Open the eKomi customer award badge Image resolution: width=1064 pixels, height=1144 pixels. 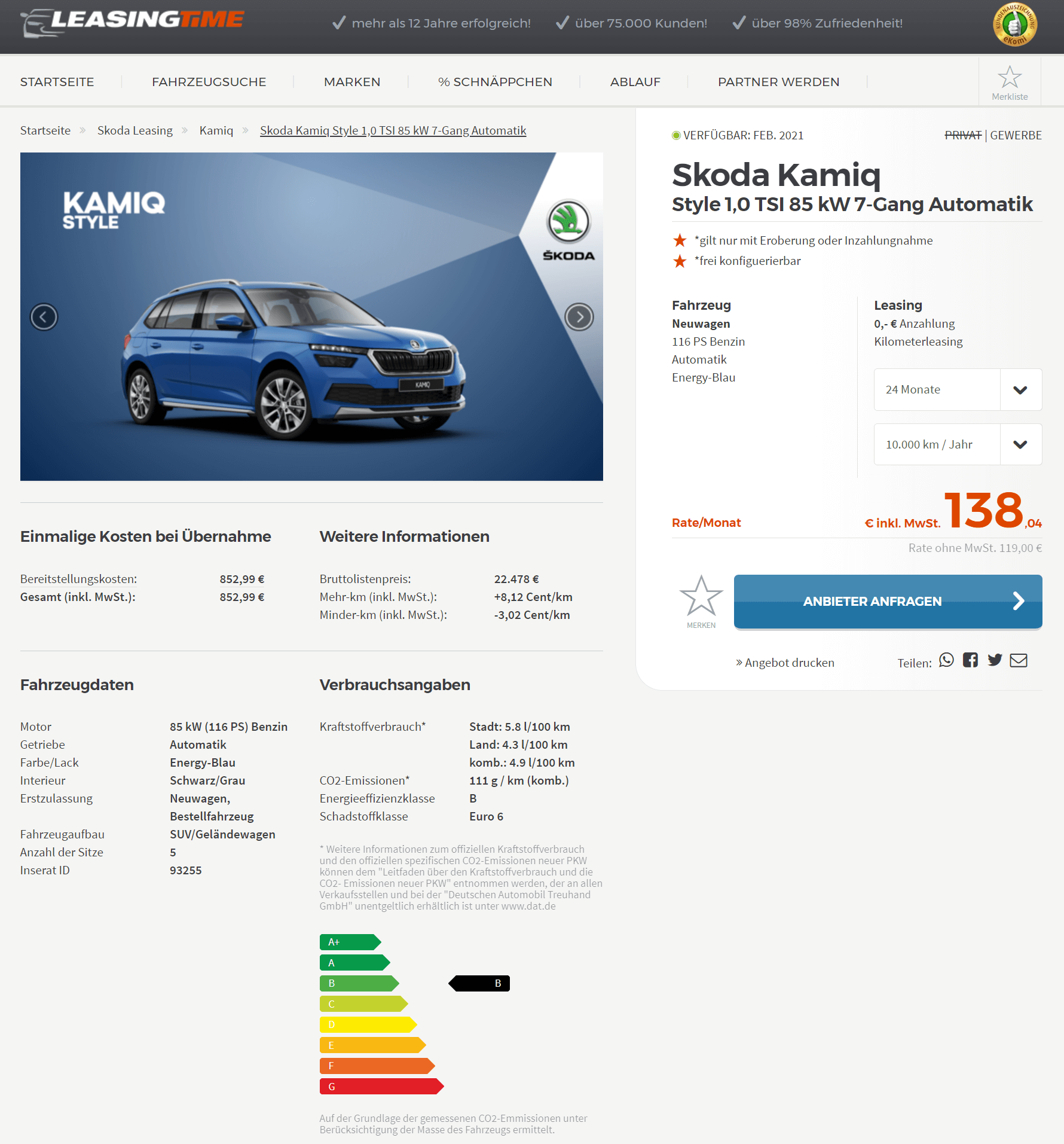1014,25
